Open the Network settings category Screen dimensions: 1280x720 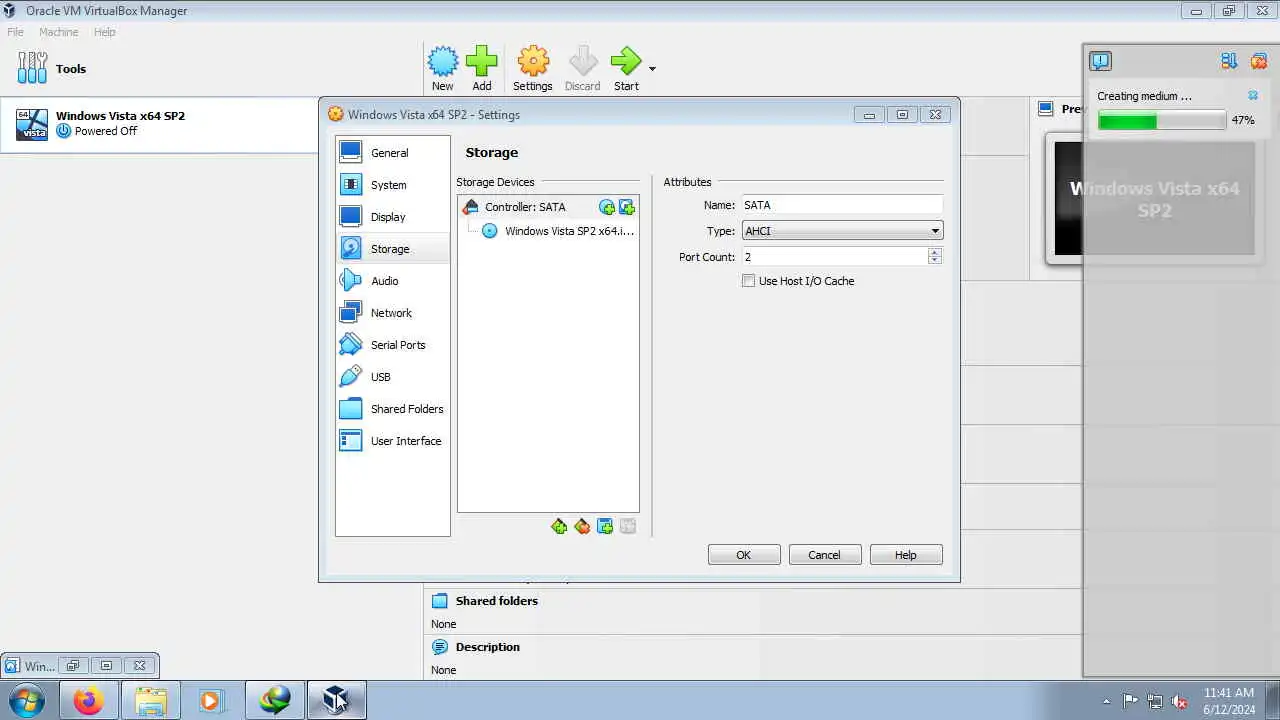[393, 313]
